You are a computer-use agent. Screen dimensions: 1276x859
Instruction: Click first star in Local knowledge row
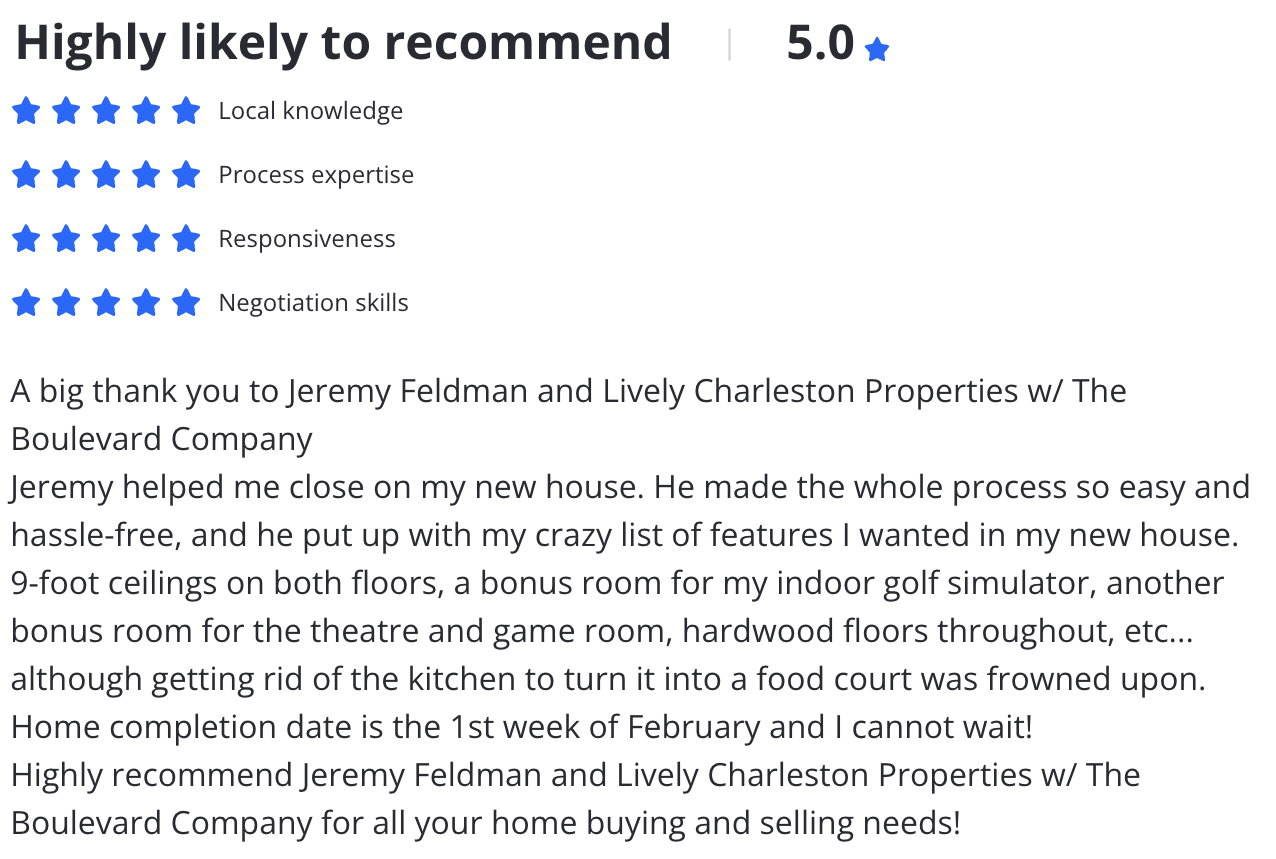tap(26, 111)
